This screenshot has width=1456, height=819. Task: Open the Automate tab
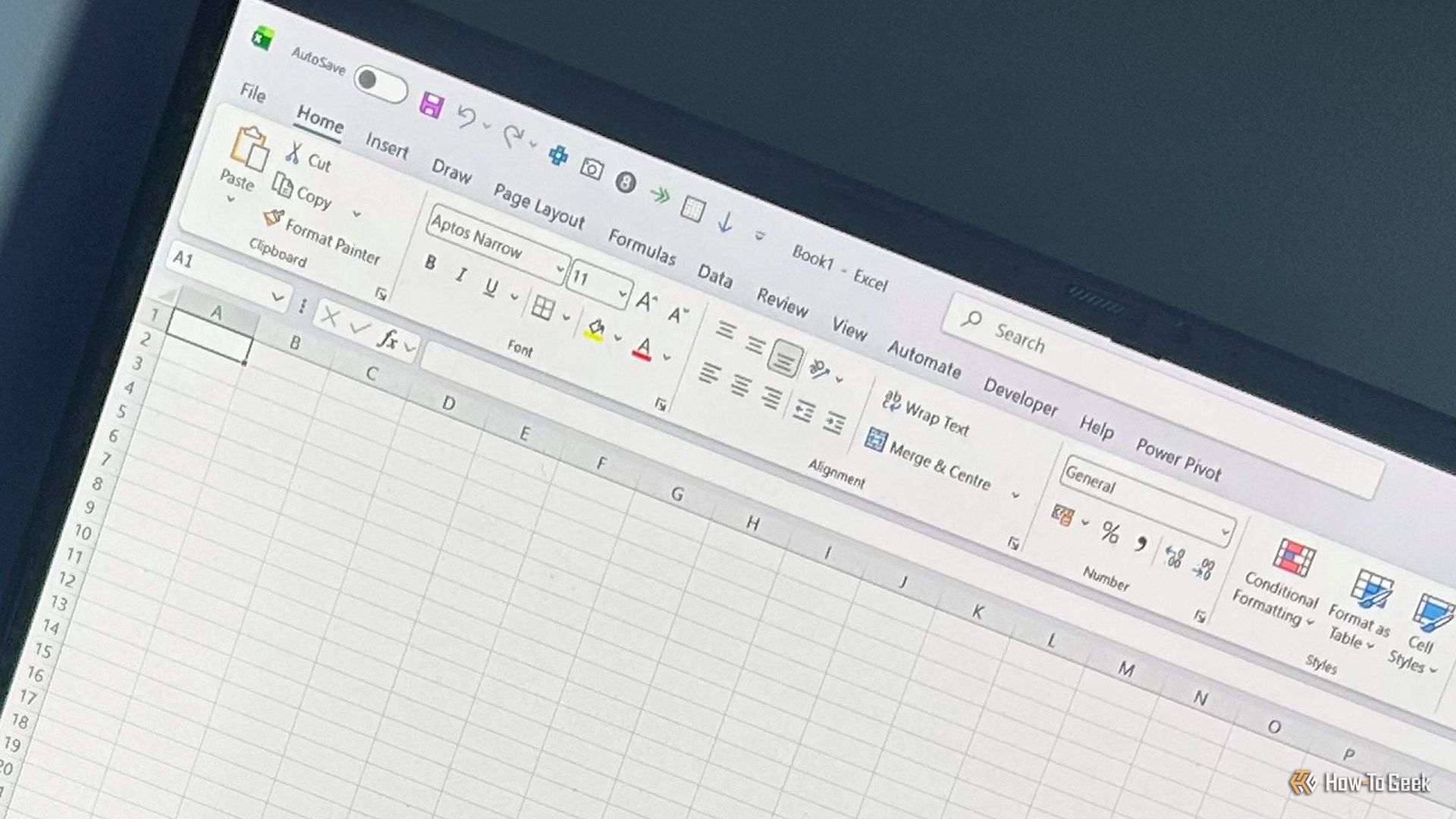pyautogui.click(x=924, y=359)
